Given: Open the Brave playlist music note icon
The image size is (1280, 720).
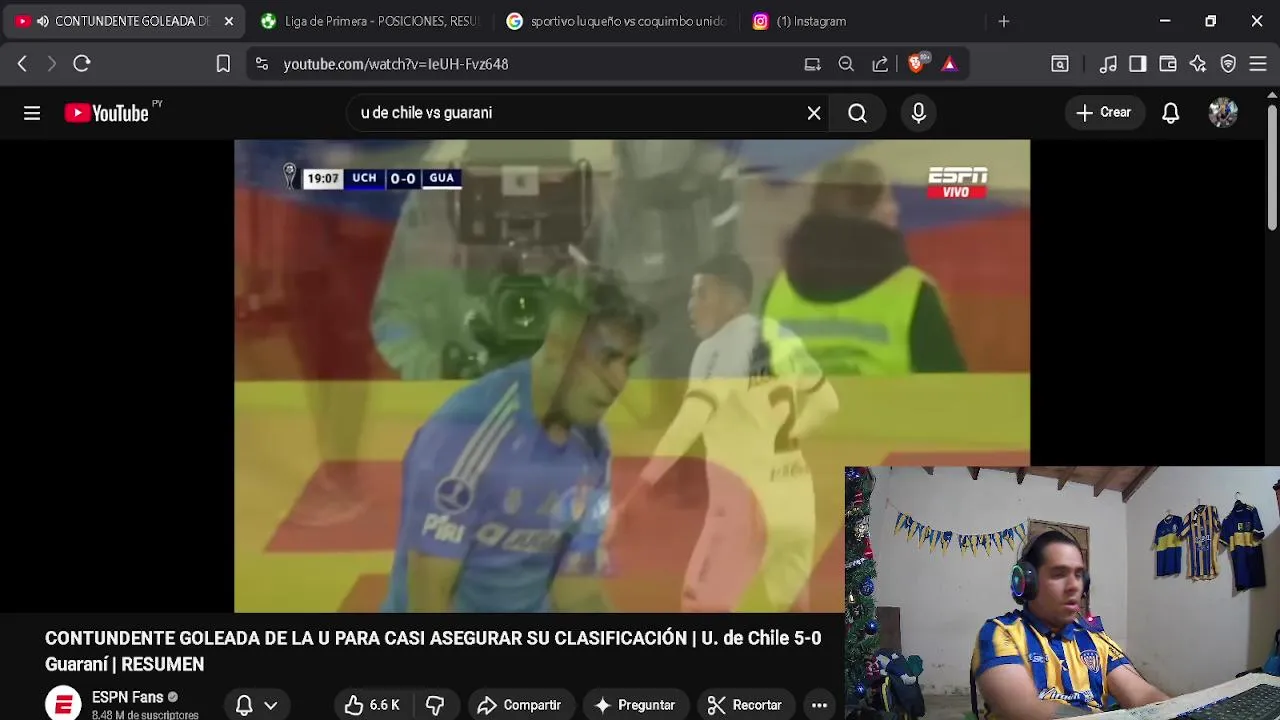Looking at the screenshot, I should click(x=1108, y=64).
